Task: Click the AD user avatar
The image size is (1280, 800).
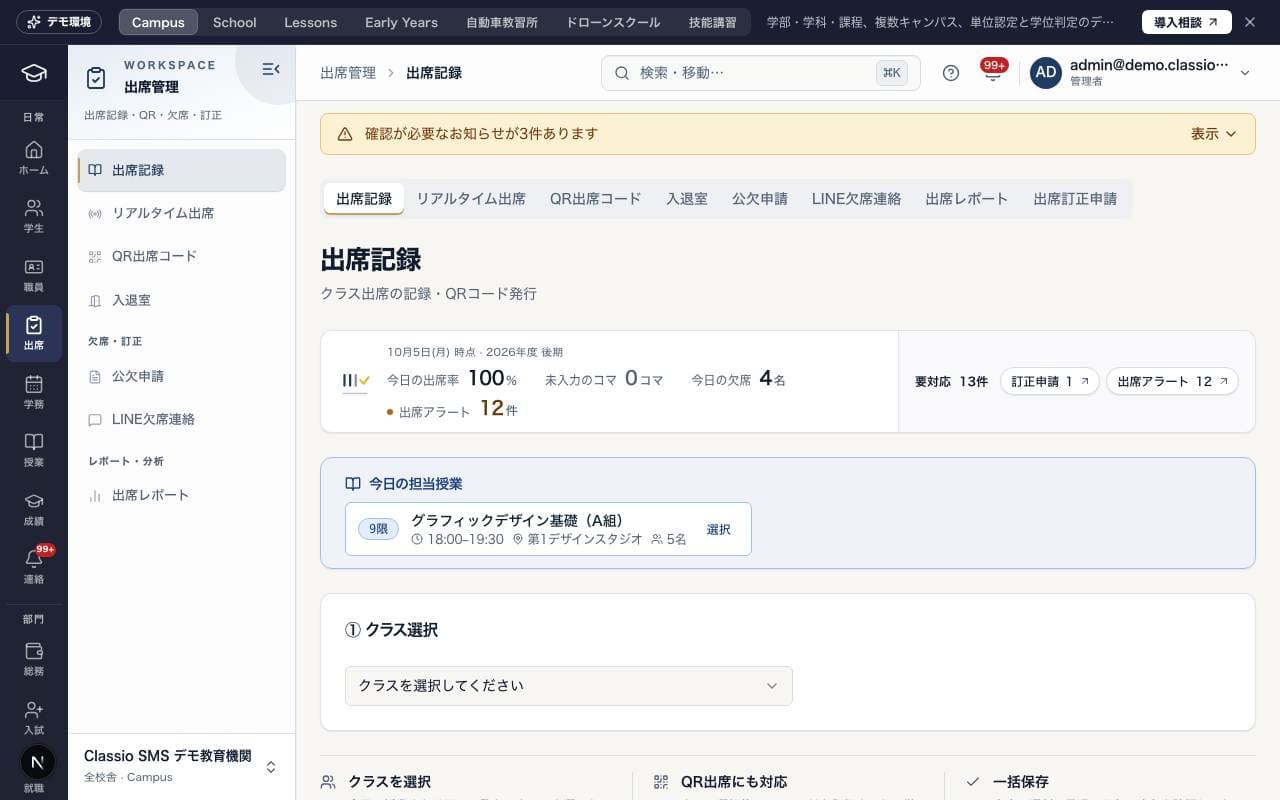Action: pos(1046,73)
